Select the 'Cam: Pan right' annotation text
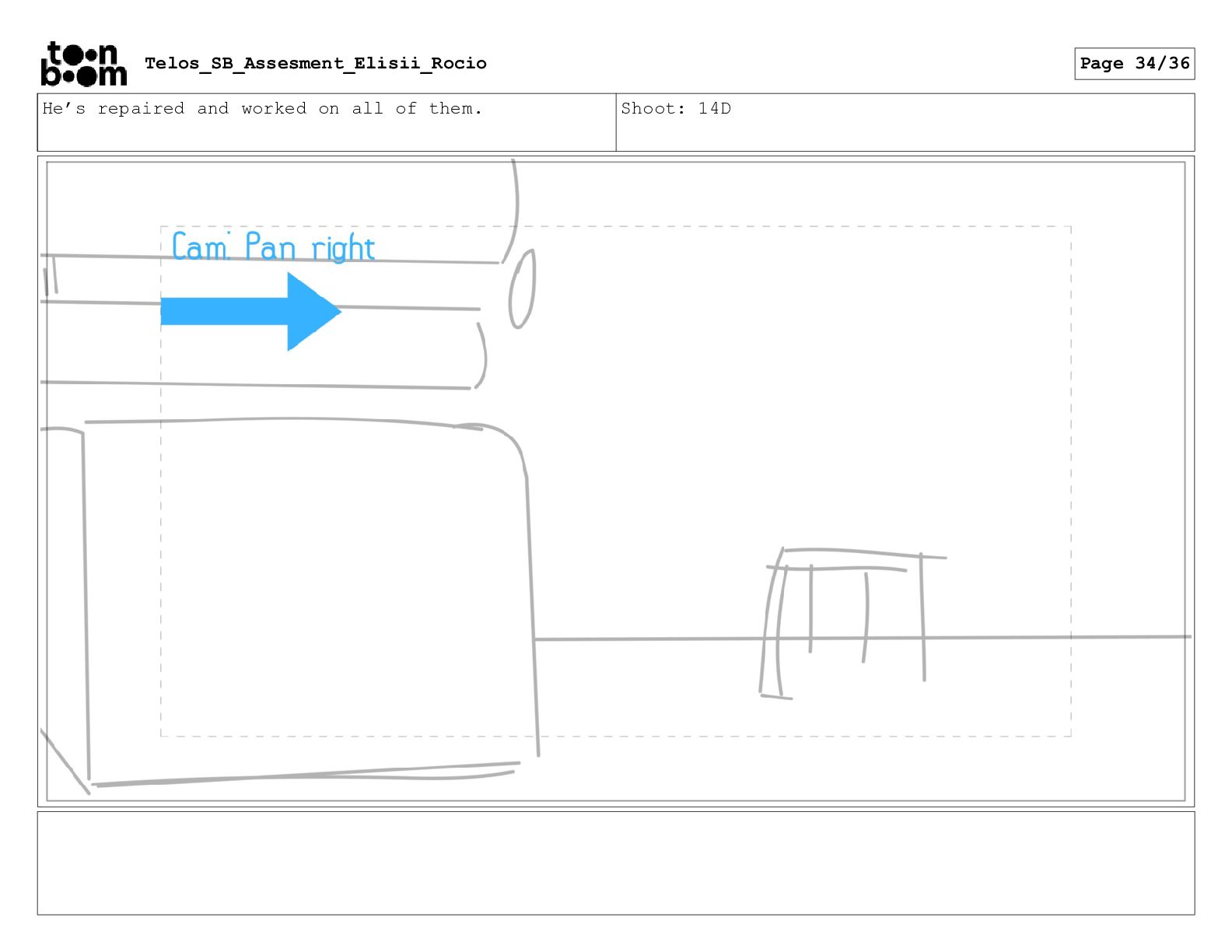 (273, 247)
